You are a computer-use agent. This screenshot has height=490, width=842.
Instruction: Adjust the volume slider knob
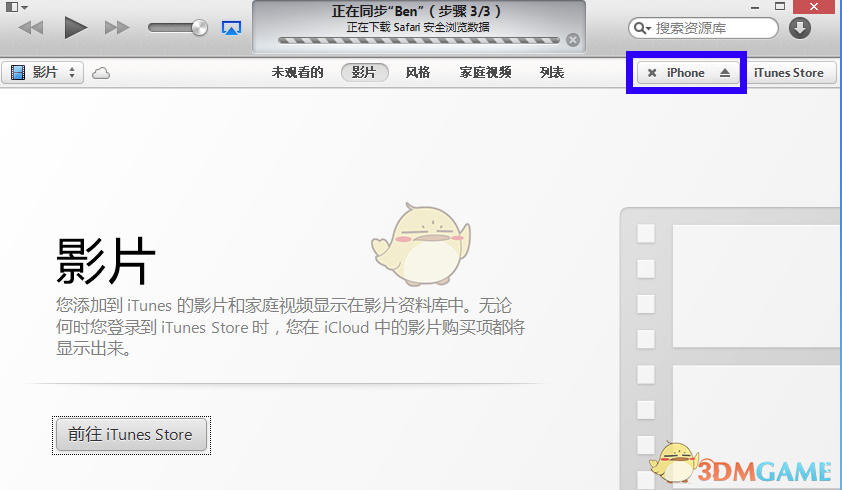point(199,27)
